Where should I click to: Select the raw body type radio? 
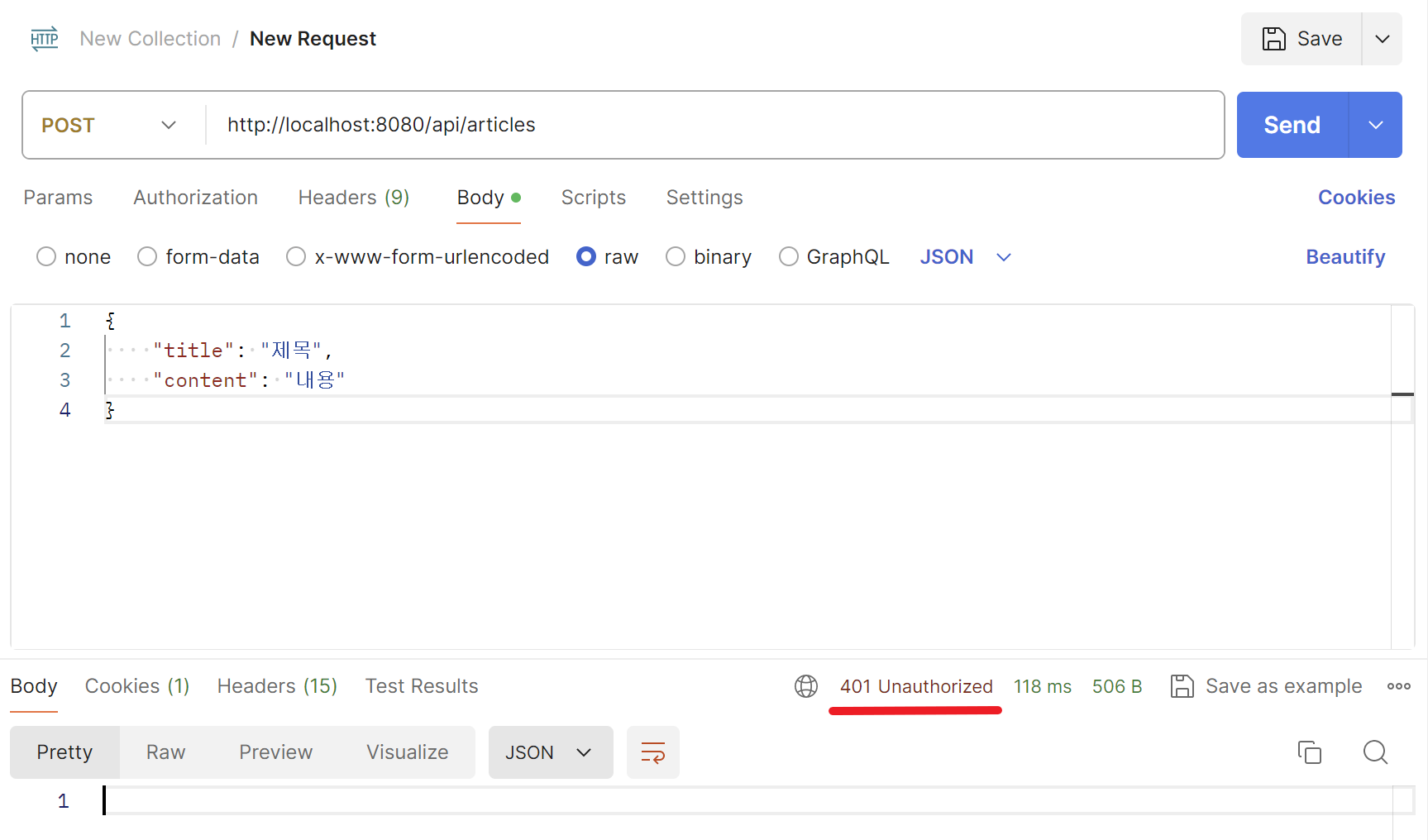(586, 257)
